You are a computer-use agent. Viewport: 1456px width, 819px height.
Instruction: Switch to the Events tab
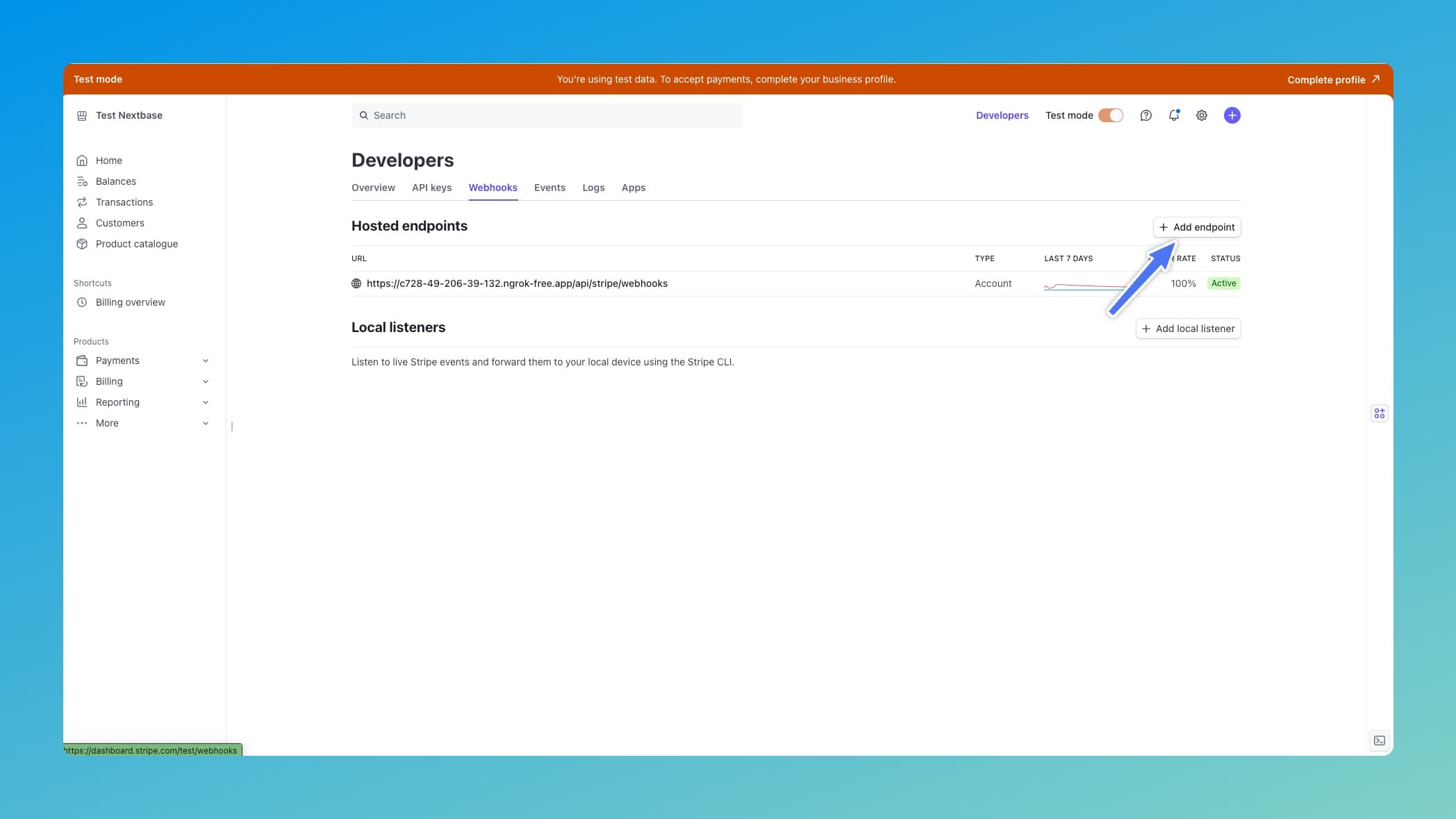[x=549, y=188]
